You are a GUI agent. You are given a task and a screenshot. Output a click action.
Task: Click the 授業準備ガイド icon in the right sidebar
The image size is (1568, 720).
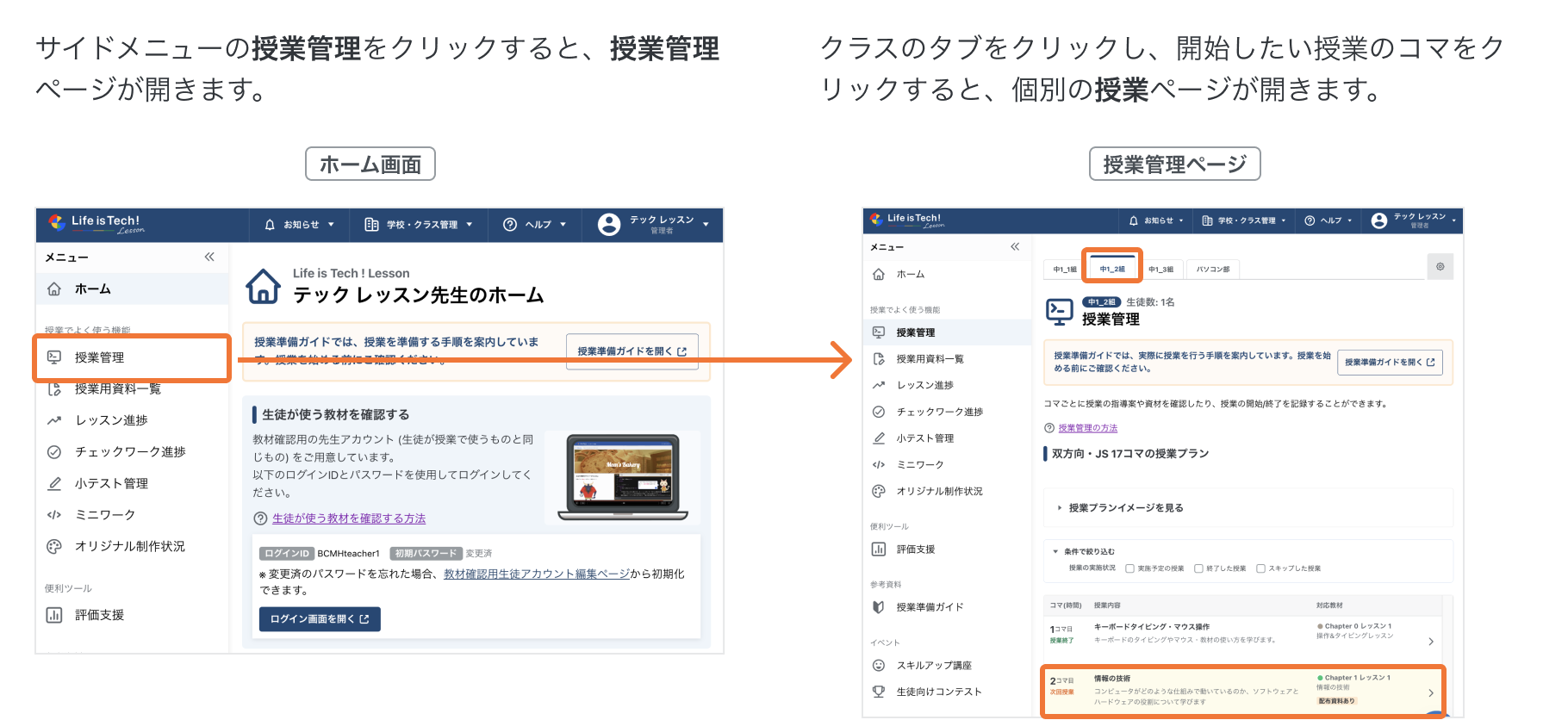click(879, 607)
